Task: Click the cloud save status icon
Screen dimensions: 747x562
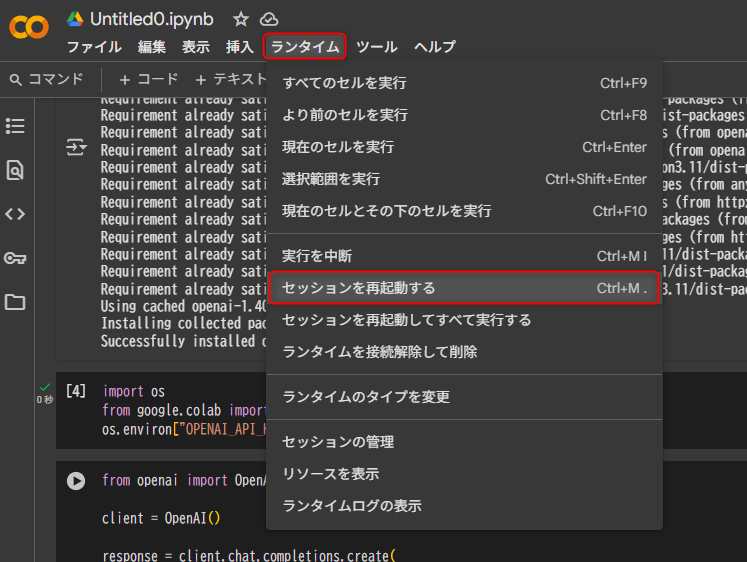Action: (x=269, y=20)
